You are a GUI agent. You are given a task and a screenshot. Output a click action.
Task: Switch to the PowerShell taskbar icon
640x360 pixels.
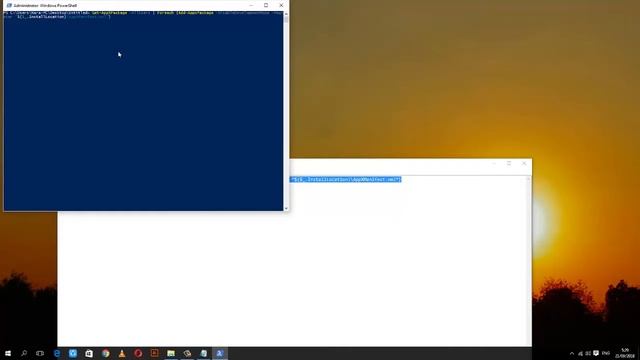220,353
